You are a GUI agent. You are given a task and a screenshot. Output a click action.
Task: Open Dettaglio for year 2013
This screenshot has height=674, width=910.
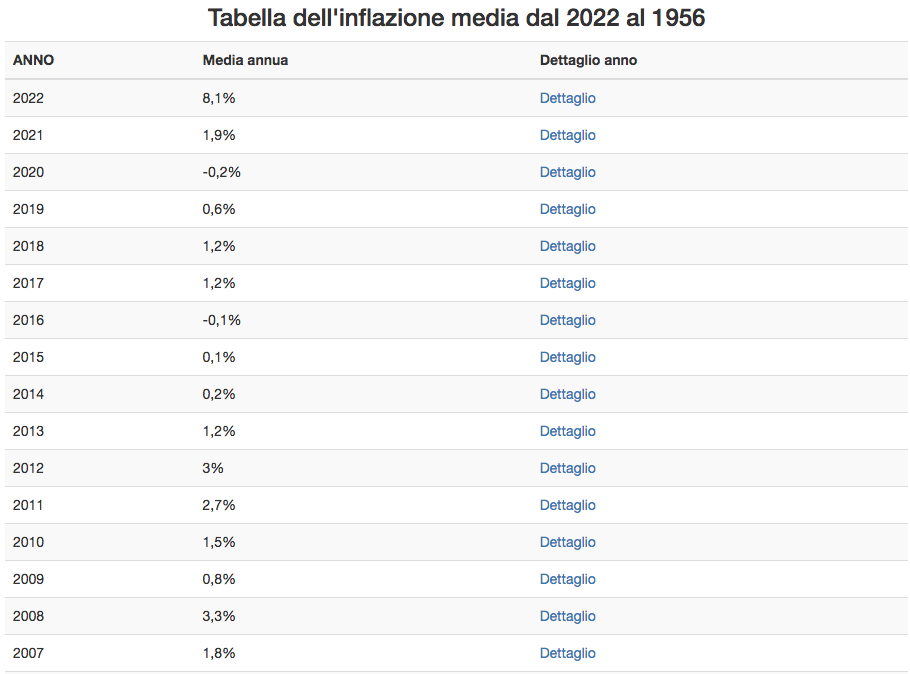(x=568, y=431)
